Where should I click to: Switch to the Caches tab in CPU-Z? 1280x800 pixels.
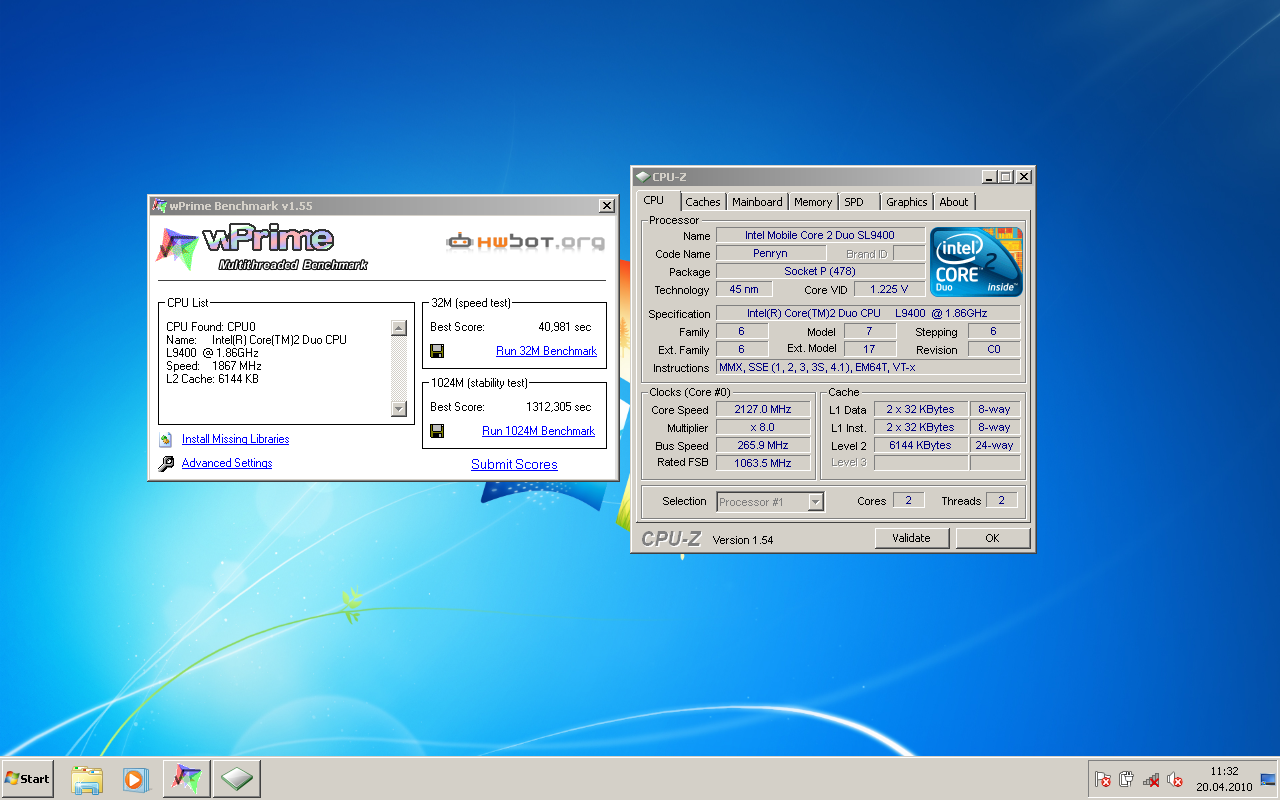[x=703, y=202]
